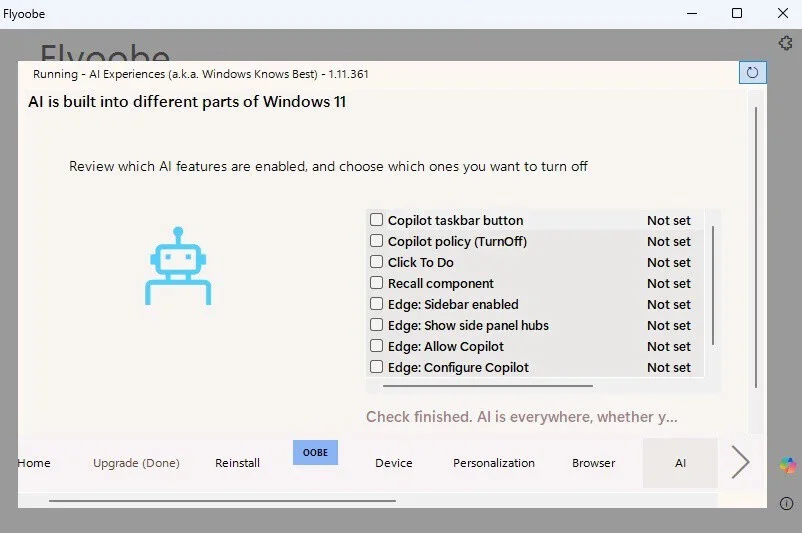This screenshot has height=533, width=802.
Task: Click the next arrow chevron in navigation
Action: pos(740,462)
